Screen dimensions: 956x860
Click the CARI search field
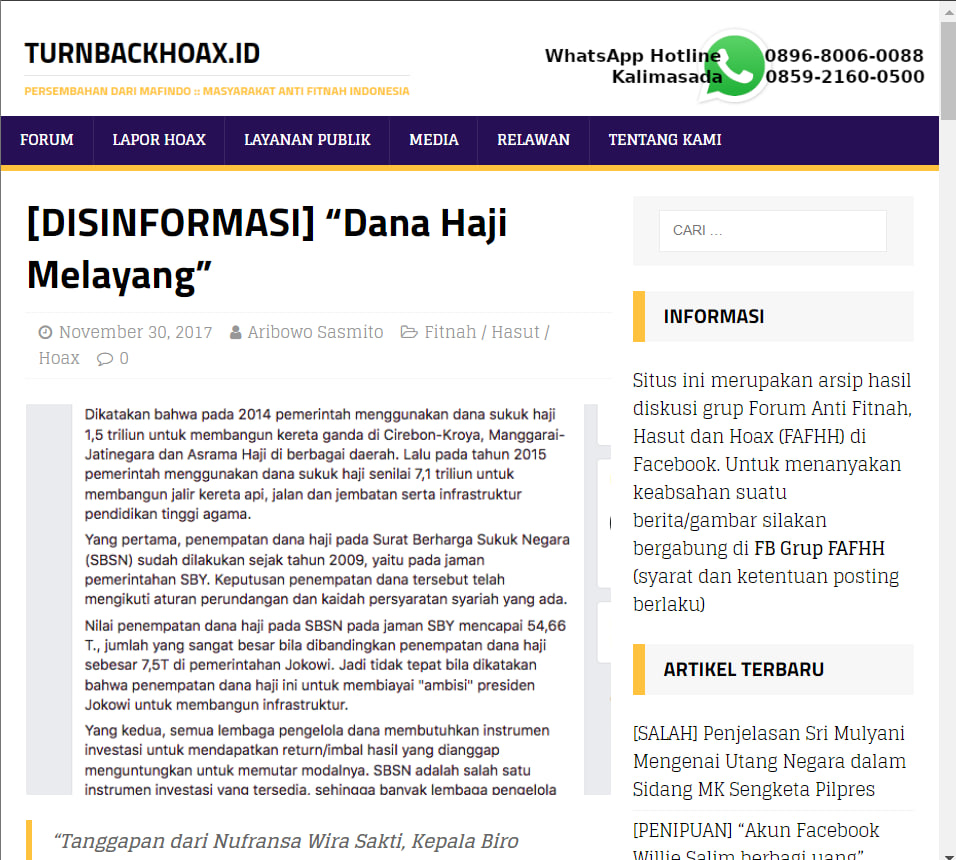pyautogui.click(x=772, y=231)
